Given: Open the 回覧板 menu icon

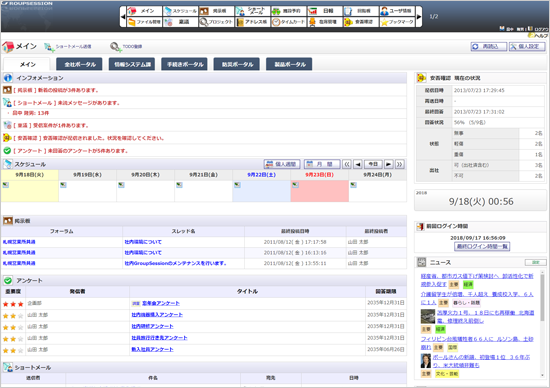Looking at the screenshot, I should pyautogui.click(x=361, y=11).
